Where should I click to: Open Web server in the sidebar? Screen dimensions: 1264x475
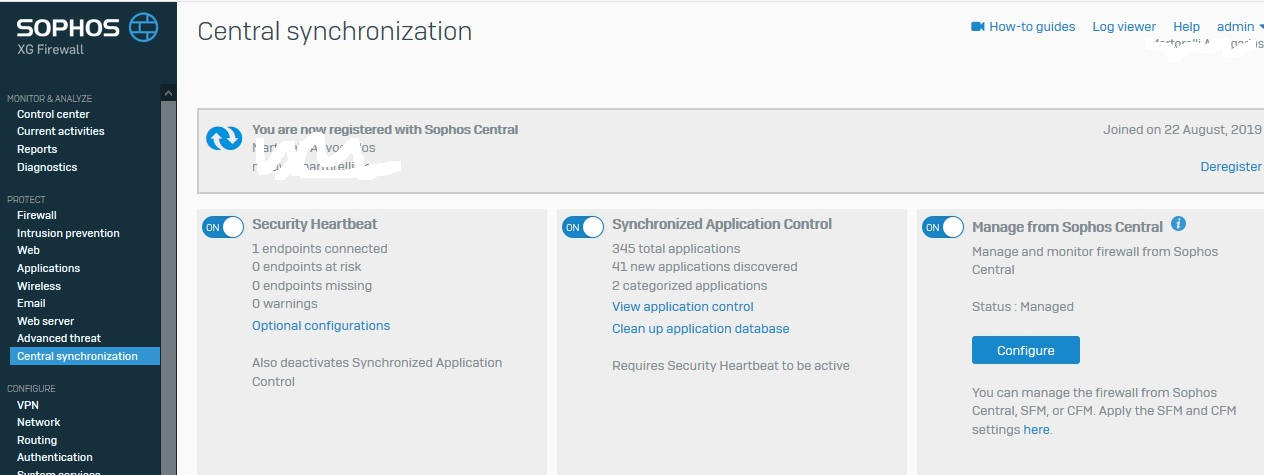point(45,321)
